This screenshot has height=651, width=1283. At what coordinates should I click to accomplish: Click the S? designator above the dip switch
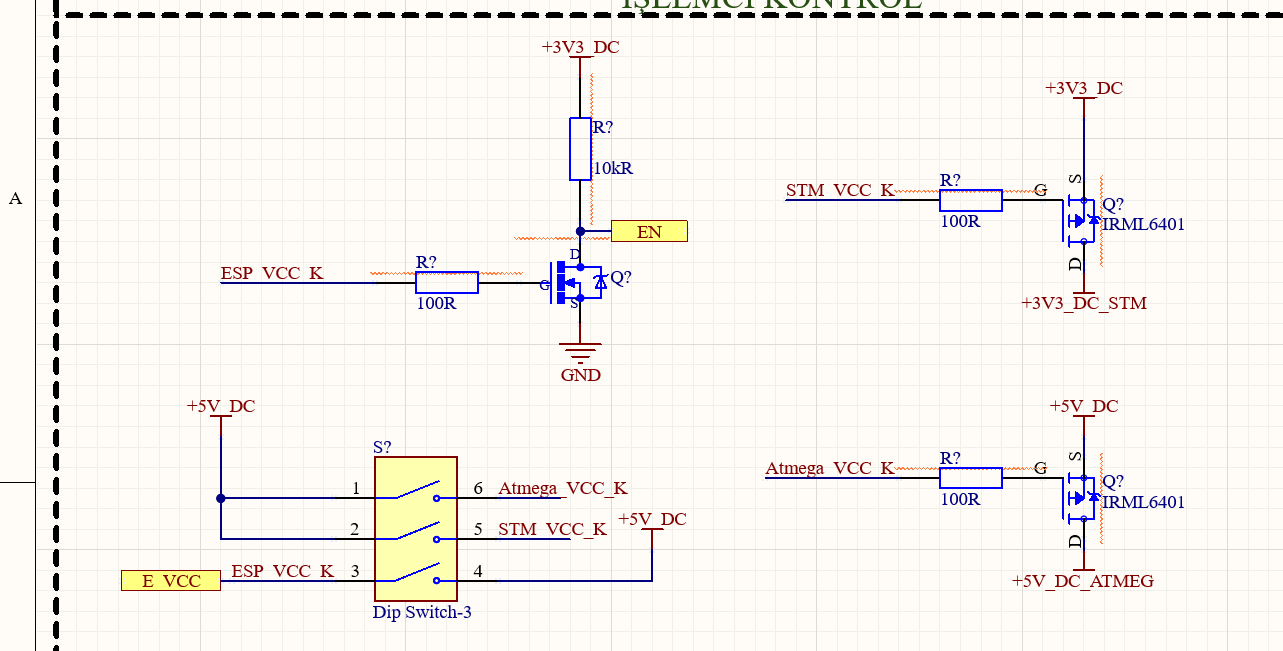(x=382, y=447)
